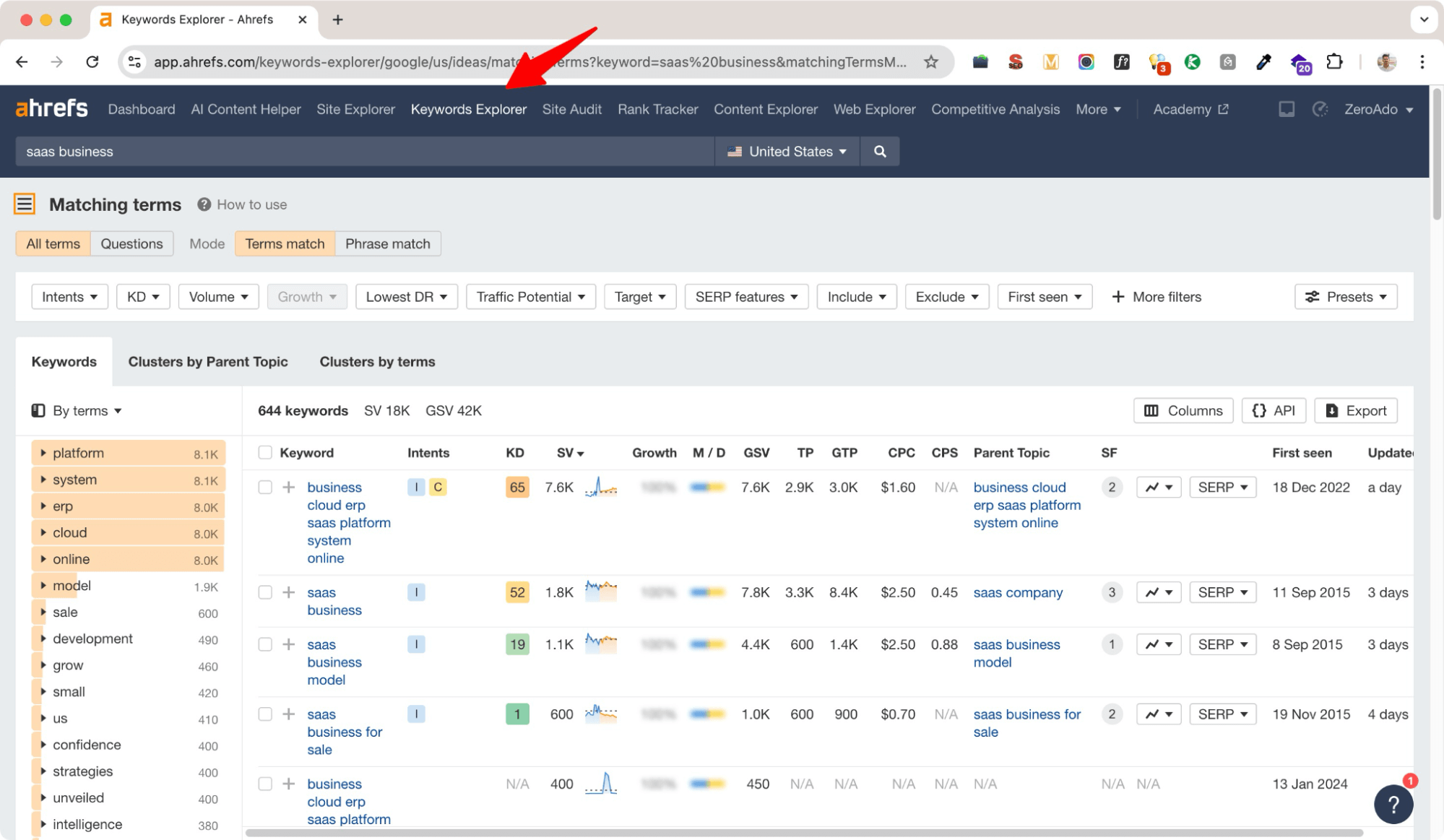Expand the platform term in sidebar
1444x840 pixels.
click(45, 453)
